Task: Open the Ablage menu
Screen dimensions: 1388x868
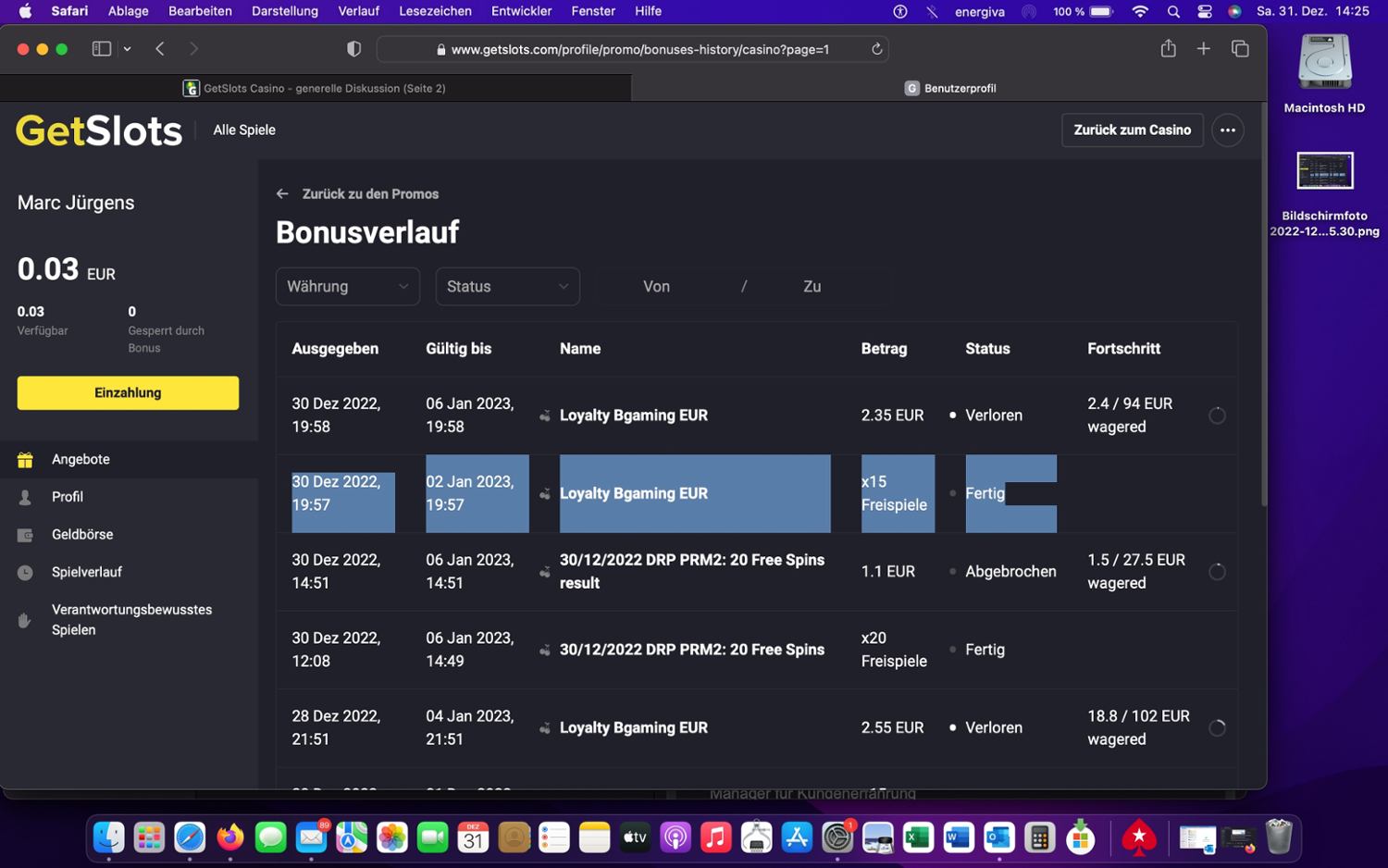Action: [x=128, y=11]
